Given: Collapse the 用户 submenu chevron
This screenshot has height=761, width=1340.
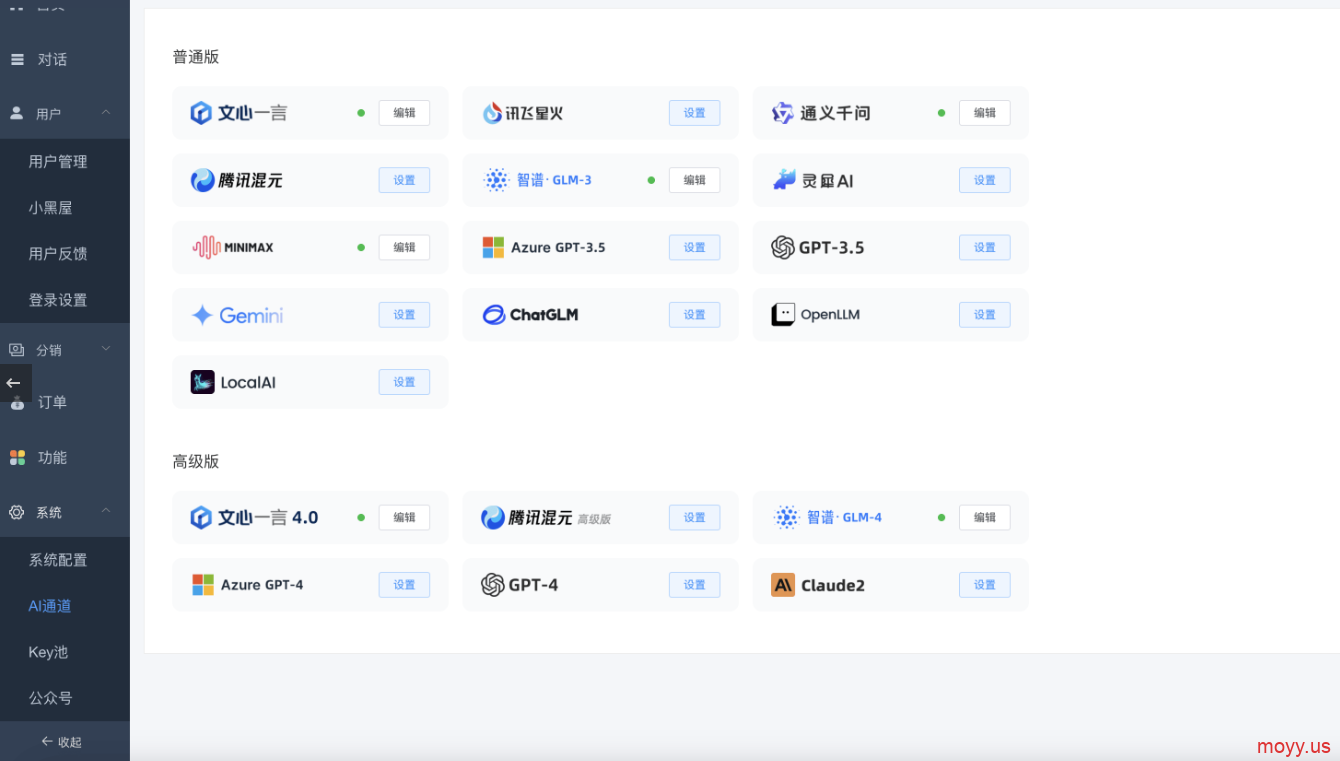Looking at the screenshot, I should (106, 112).
